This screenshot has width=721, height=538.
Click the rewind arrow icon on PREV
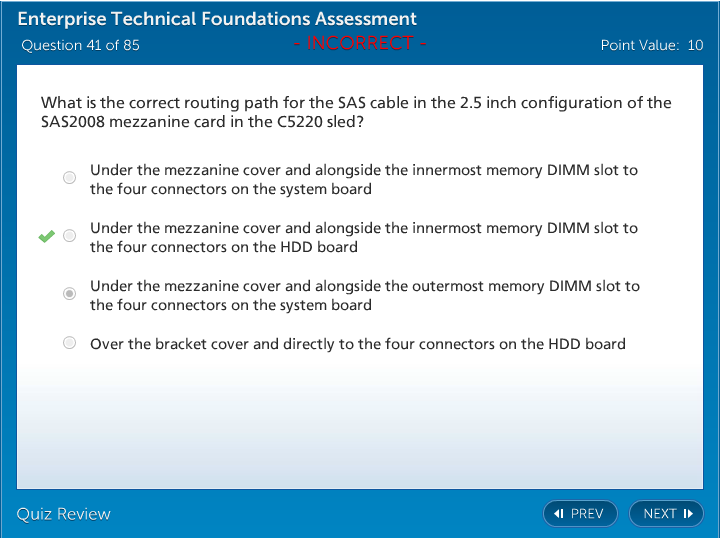[x=559, y=514]
